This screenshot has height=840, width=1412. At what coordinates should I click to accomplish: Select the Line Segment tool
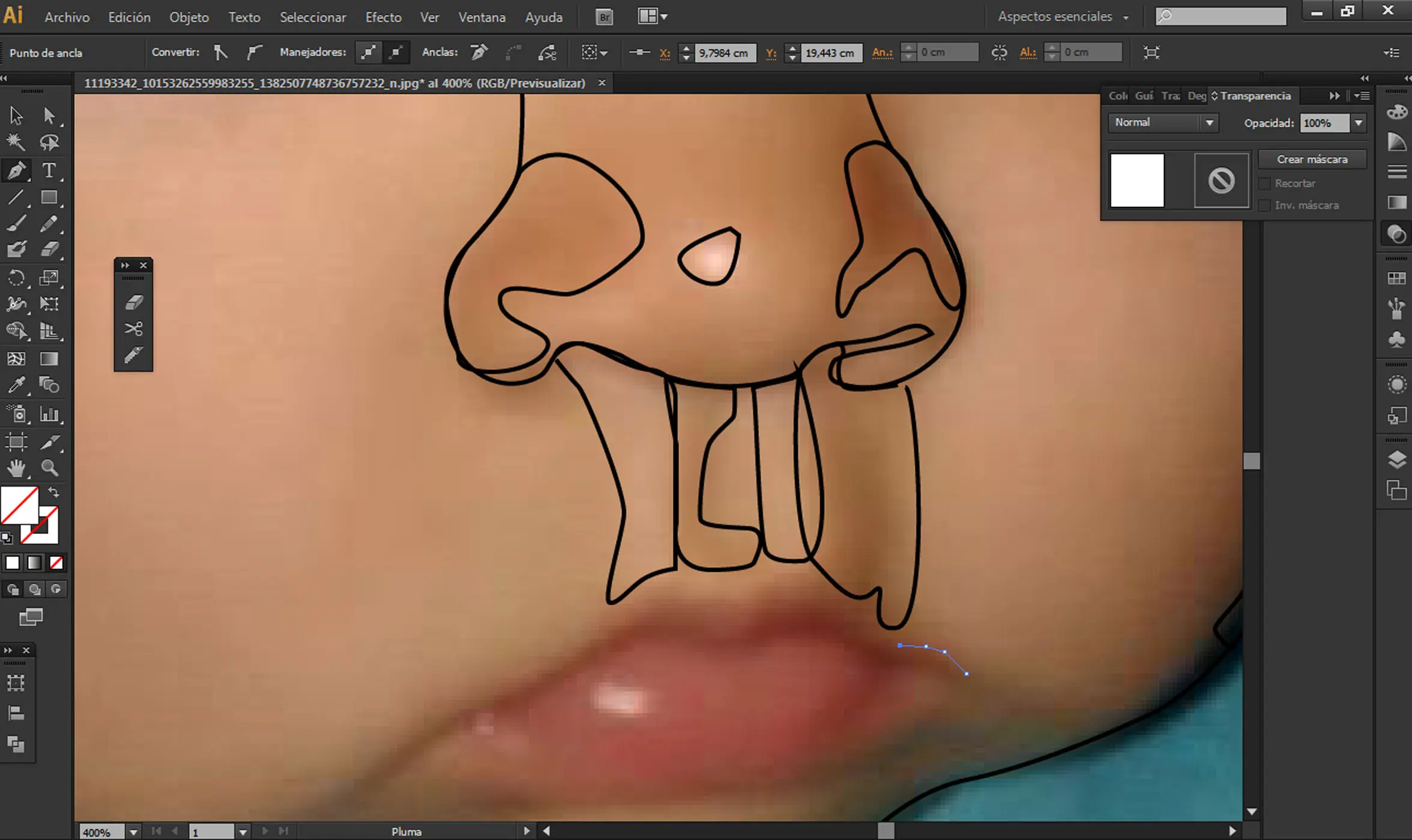(16, 197)
